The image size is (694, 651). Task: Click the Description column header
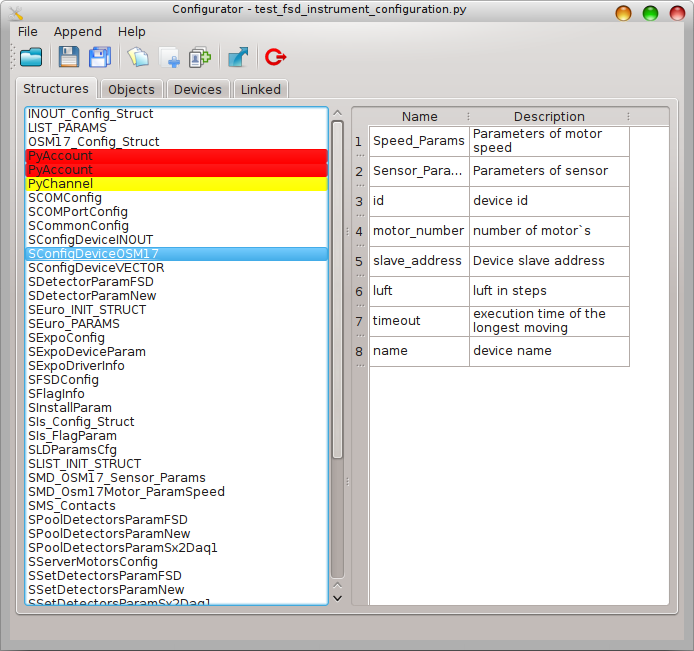pos(549,117)
